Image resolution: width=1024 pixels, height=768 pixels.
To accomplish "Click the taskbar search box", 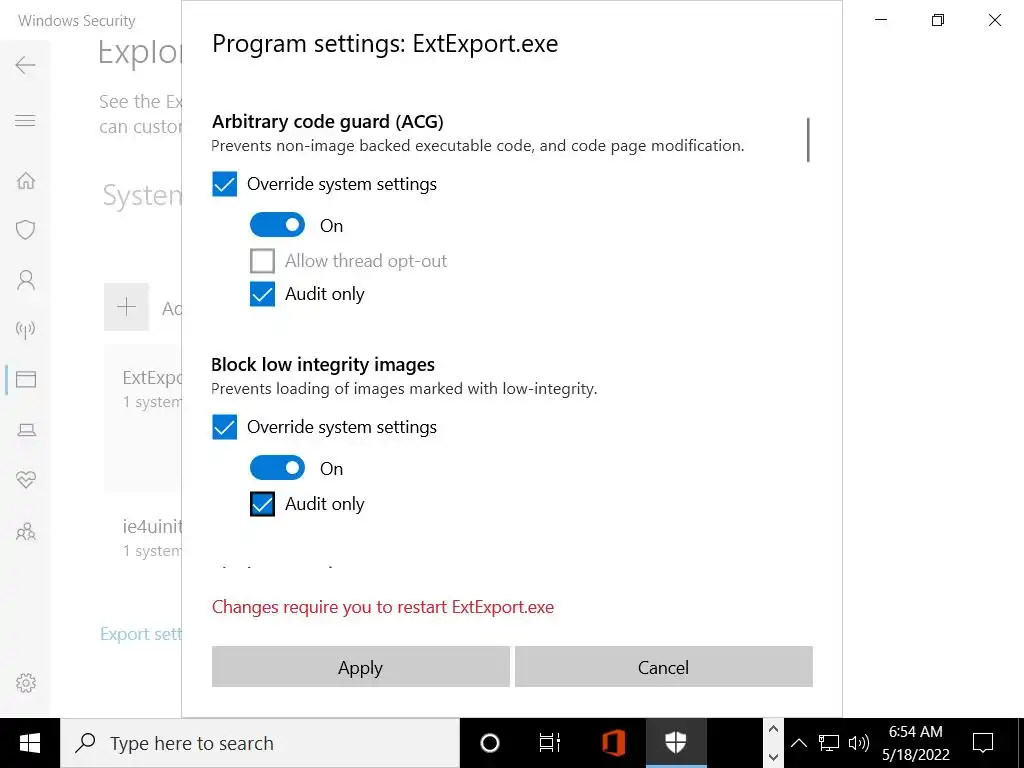I will point(260,743).
